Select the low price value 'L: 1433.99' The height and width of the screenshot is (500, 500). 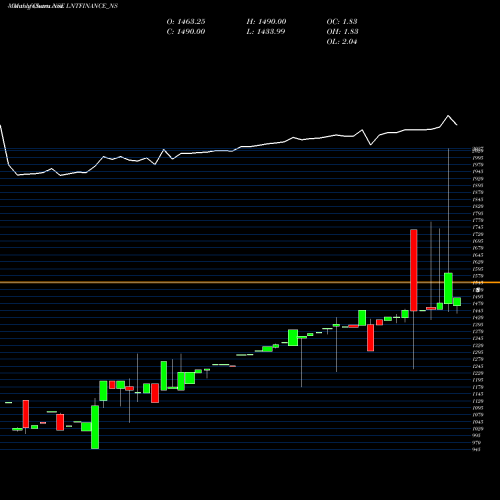click(266, 32)
